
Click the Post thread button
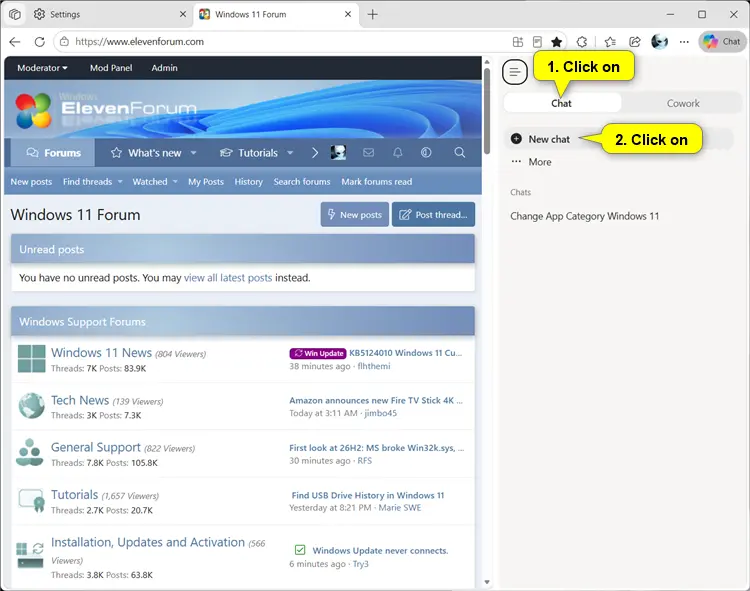tap(433, 214)
